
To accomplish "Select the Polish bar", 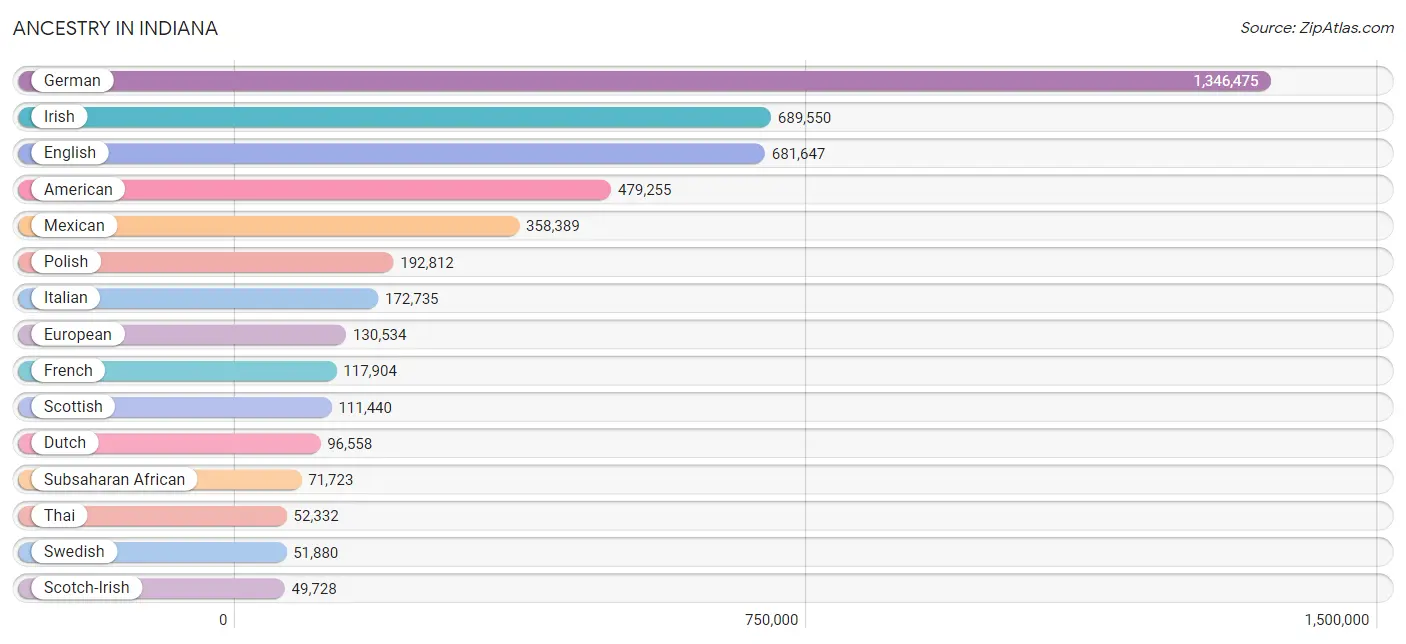I will [x=205, y=262].
